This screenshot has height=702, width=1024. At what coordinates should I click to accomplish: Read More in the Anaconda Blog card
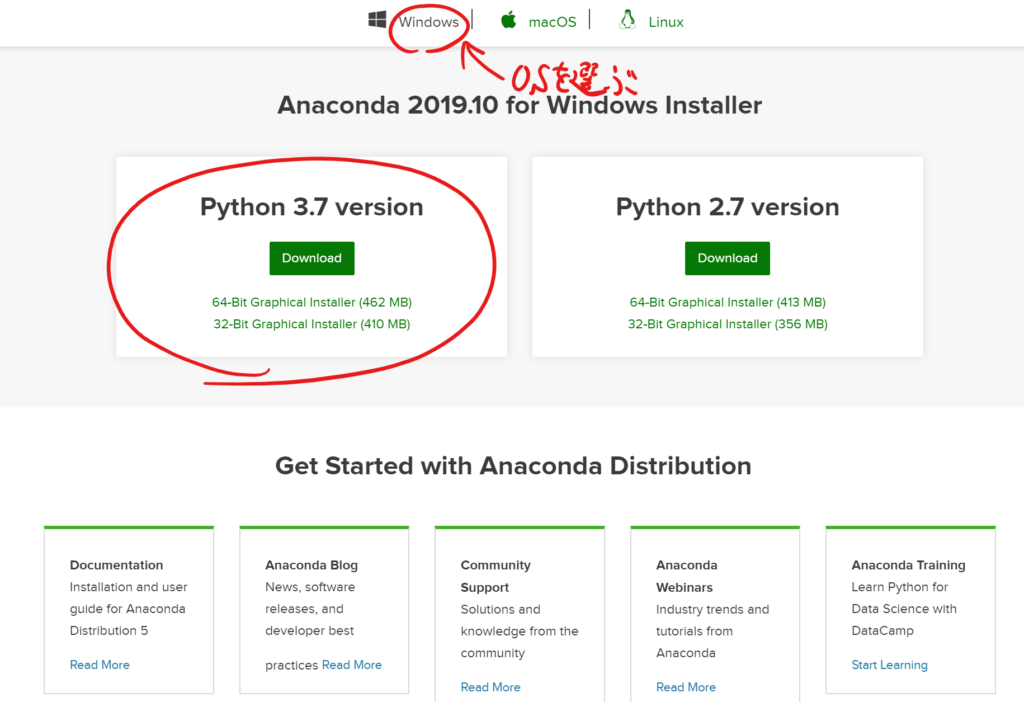pos(351,665)
